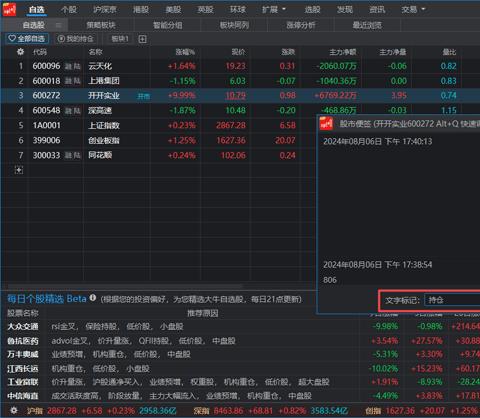Click 沪指 2867.28 in the status bar
Image resolution: width=480 pixels, height=418 pixels.
(52, 411)
